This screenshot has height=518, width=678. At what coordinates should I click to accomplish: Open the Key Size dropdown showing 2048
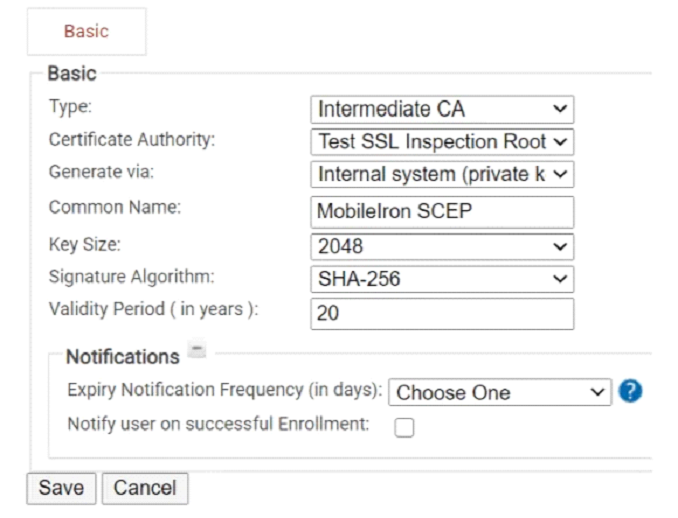[442, 246]
